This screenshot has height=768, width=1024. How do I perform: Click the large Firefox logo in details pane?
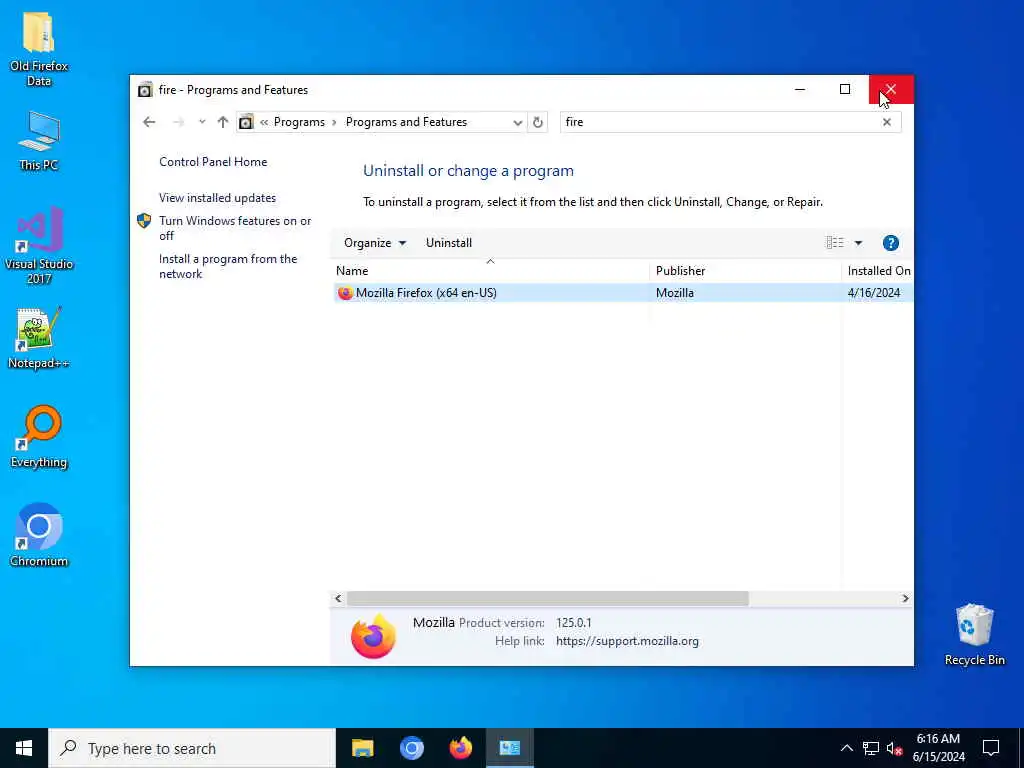click(373, 636)
